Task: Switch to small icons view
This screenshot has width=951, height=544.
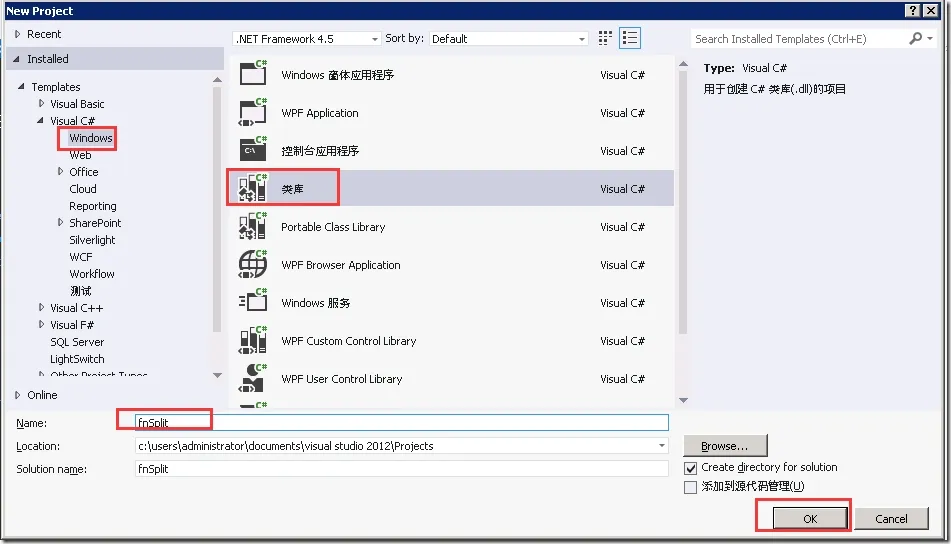Action: coord(605,38)
